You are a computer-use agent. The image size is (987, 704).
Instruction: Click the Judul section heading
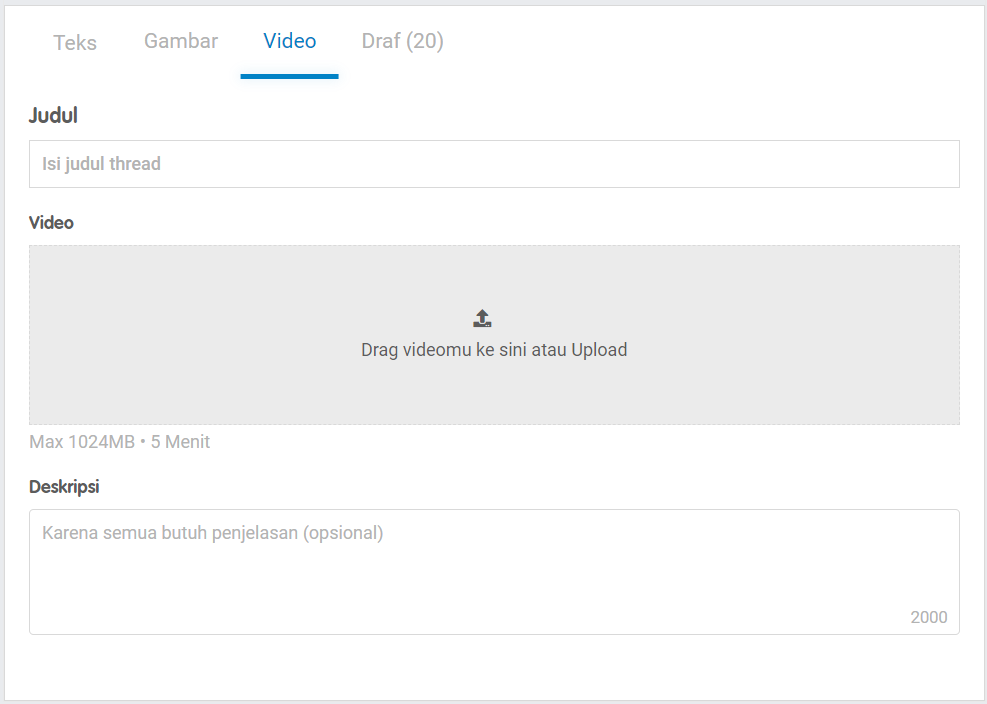pos(53,116)
